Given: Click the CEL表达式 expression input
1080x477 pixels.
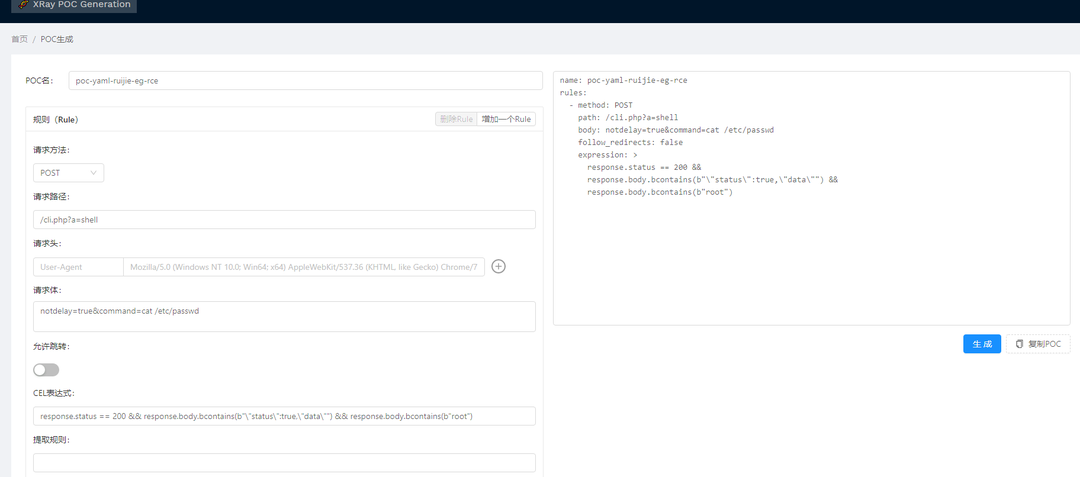Looking at the screenshot, I should click(x=284, y=416).
